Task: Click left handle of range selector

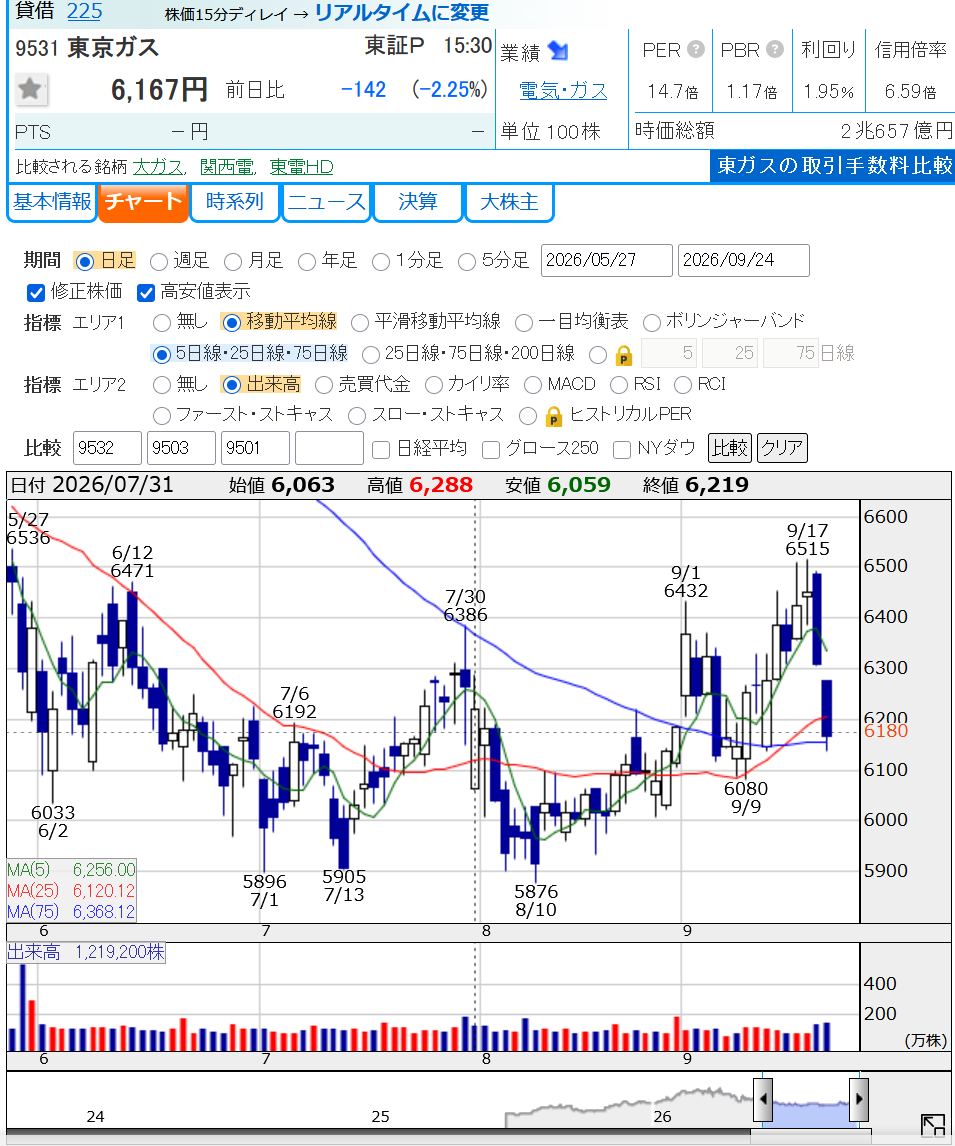Action: 763,1098
